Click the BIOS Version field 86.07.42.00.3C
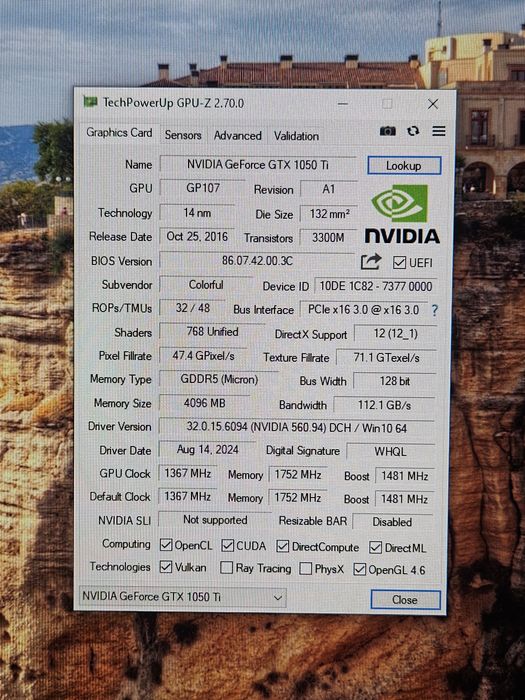 [x=258, y=260]
